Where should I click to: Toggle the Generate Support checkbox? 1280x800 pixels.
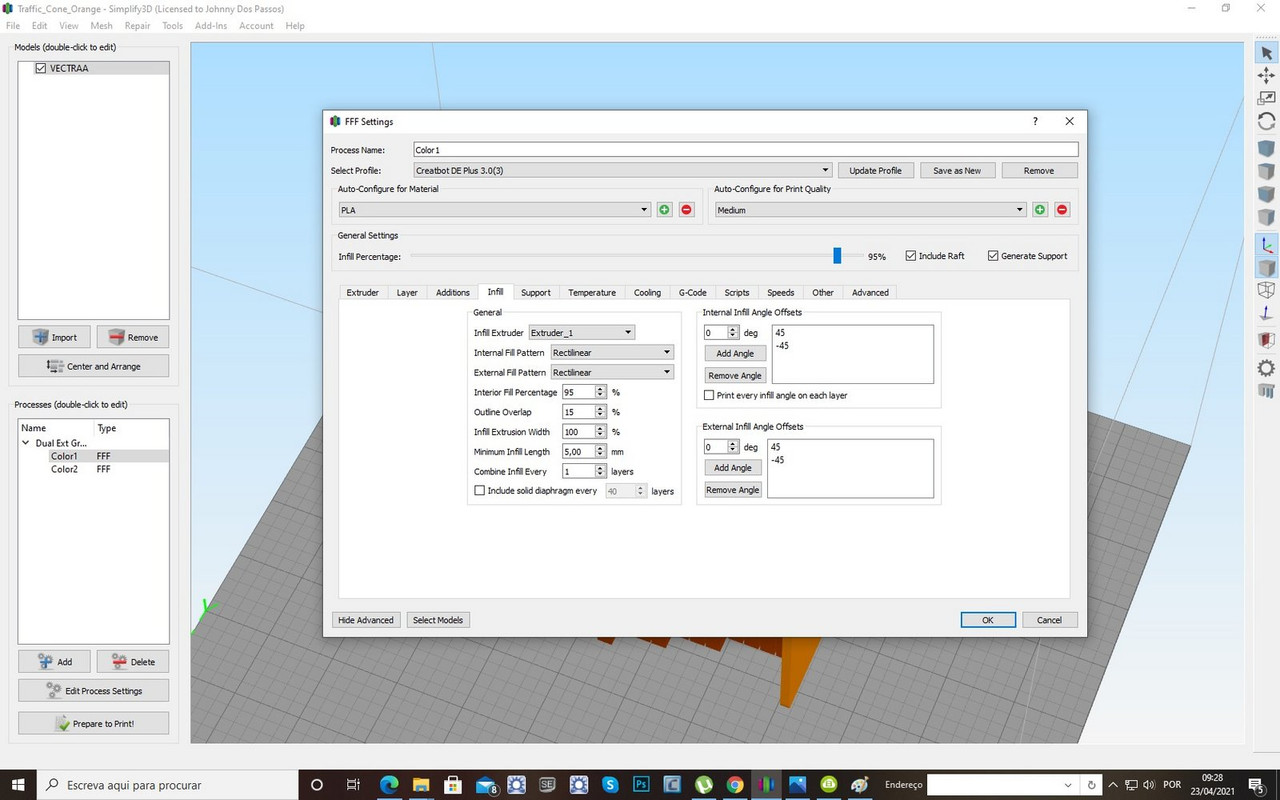993,256
